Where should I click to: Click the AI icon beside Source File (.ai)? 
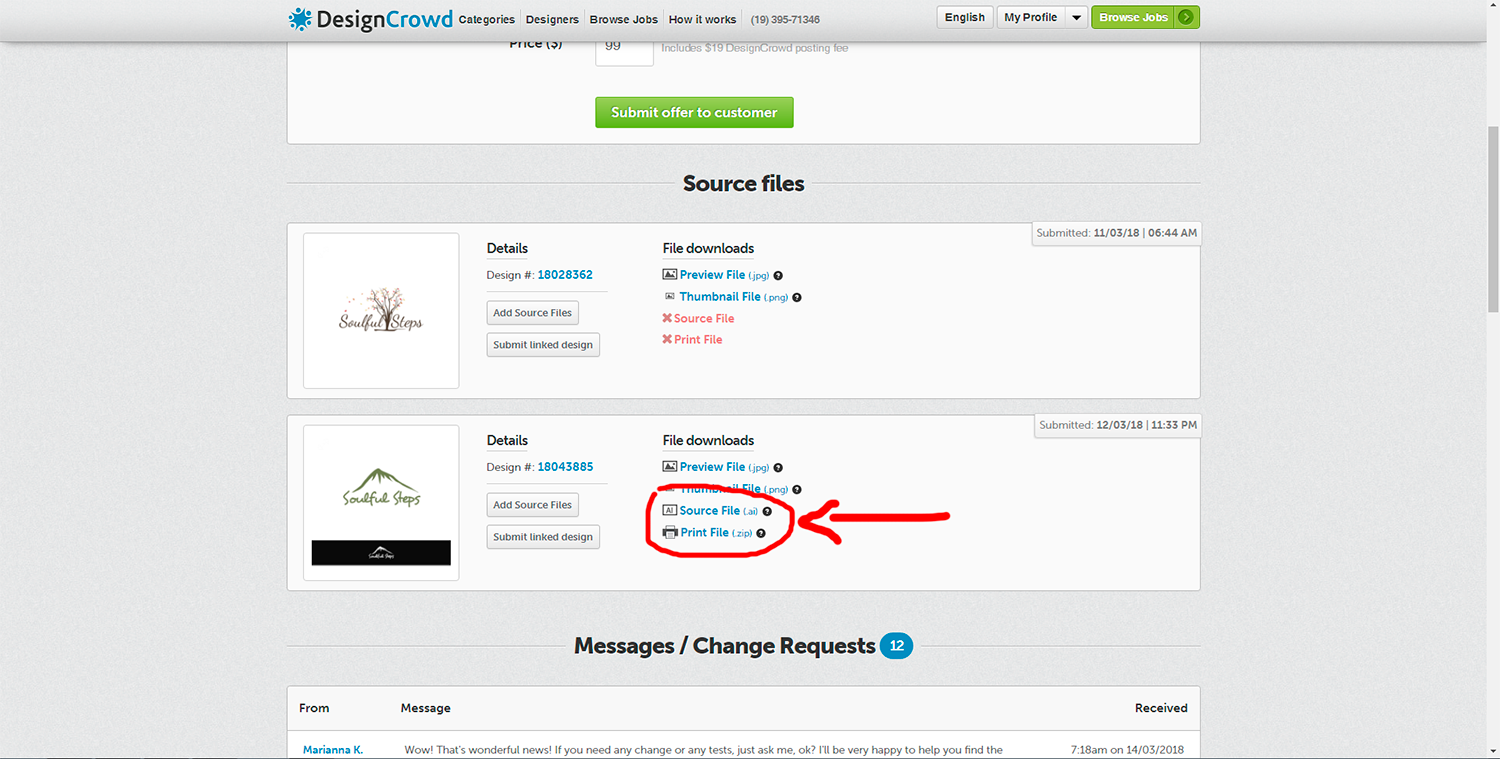click(x=670, y=510)
